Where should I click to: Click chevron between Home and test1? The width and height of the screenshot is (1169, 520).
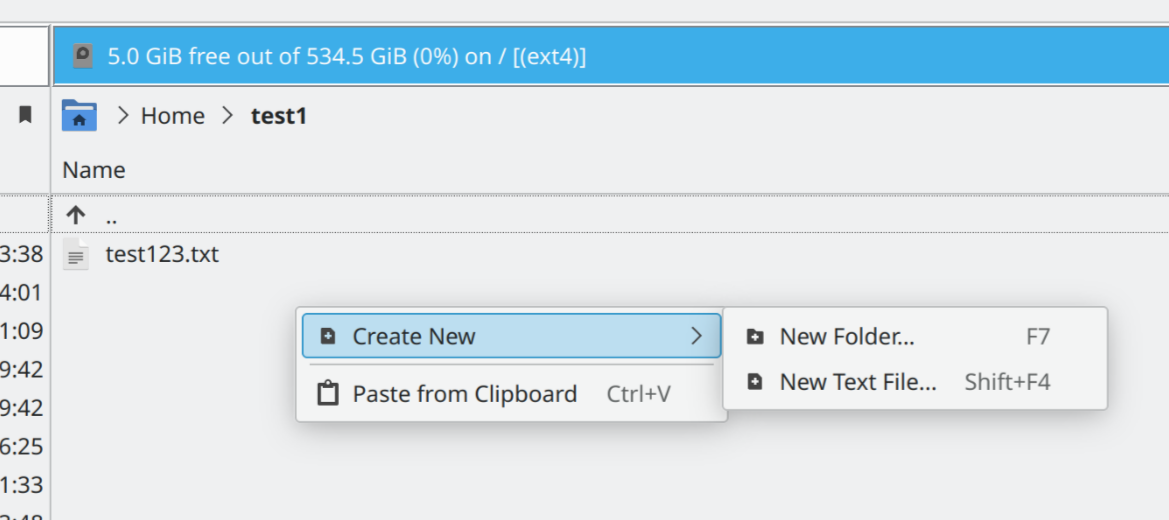coord(227,116)
